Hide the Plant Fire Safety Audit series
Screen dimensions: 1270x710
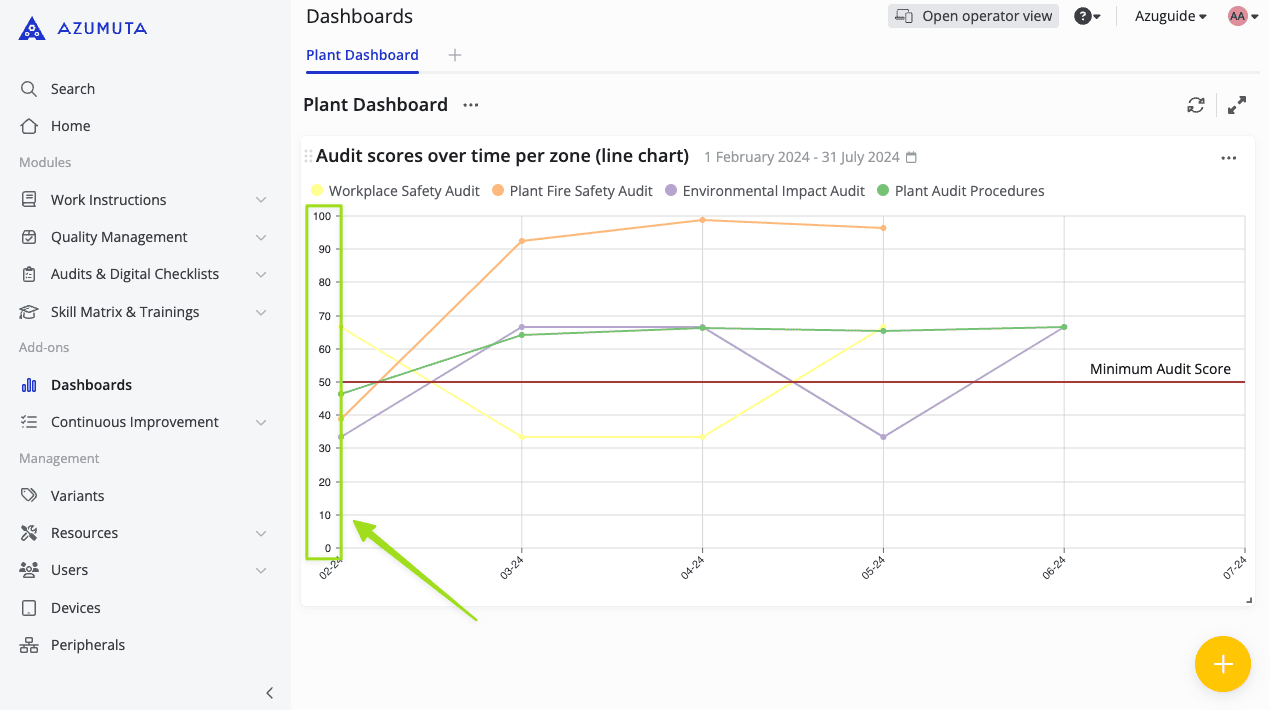pyautogui.click(x=573, y=191)
